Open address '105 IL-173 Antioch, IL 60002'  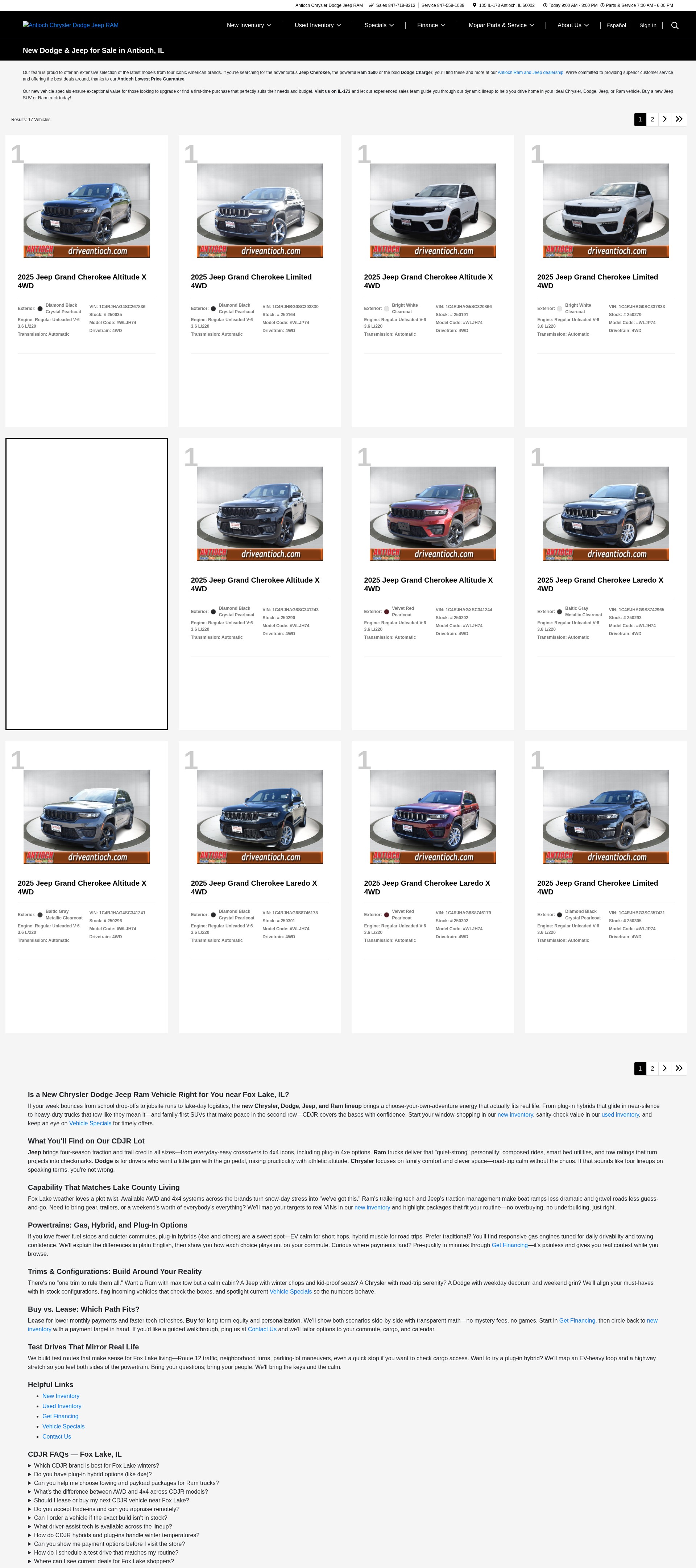click(x=507, y=5)
